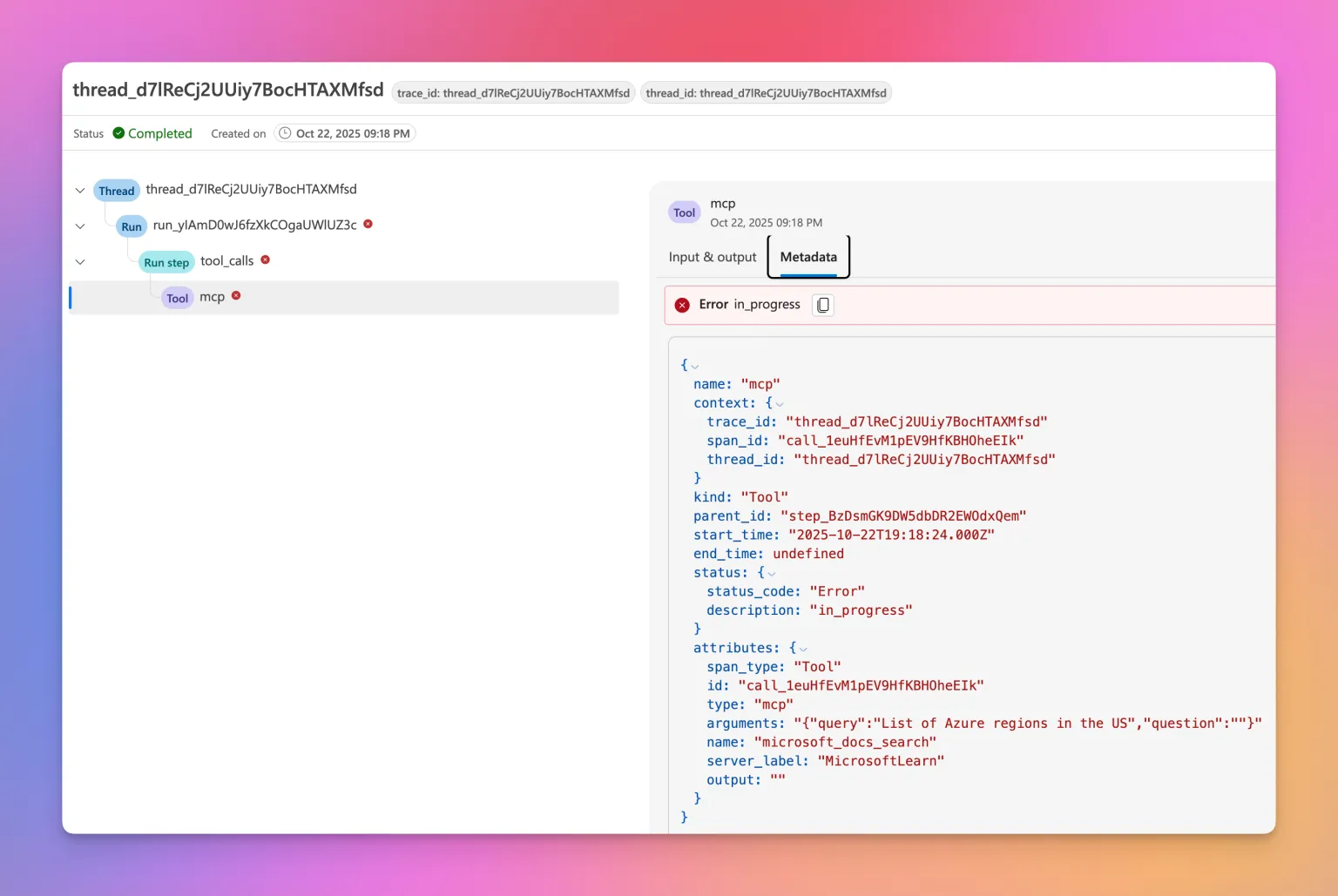Click the trace_id chip in header
The height and width of the screenshot is (896, 1338).
513,93
